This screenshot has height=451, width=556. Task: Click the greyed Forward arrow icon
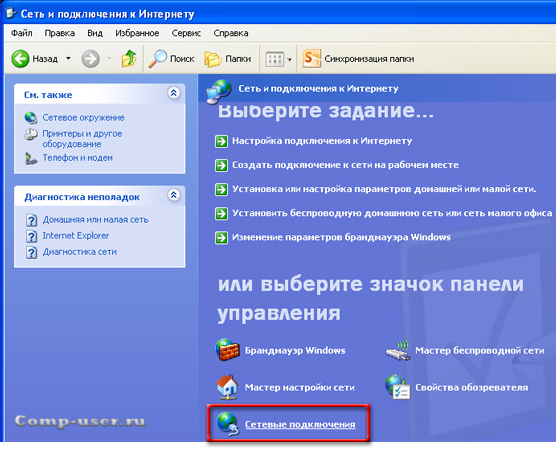[90, 59]
